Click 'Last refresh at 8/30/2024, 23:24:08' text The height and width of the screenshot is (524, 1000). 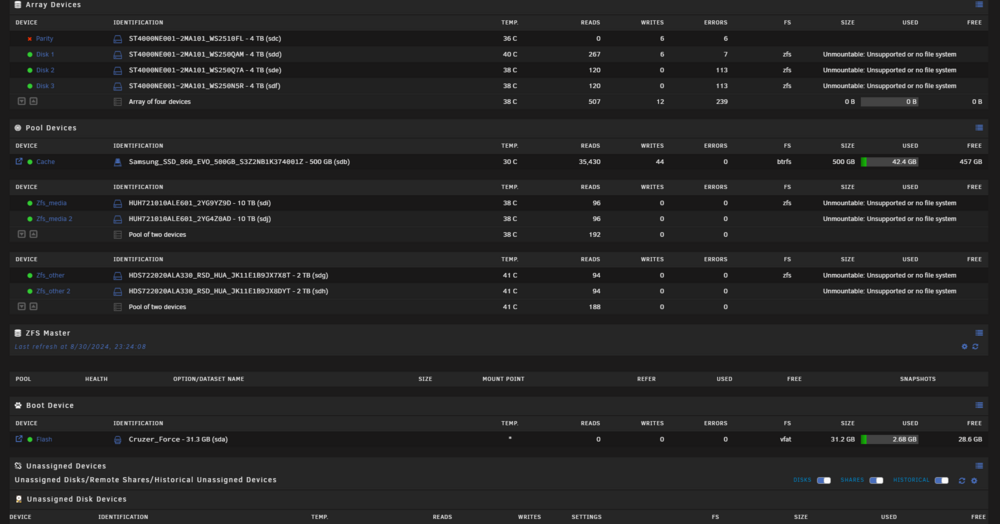tap(80, 347)
